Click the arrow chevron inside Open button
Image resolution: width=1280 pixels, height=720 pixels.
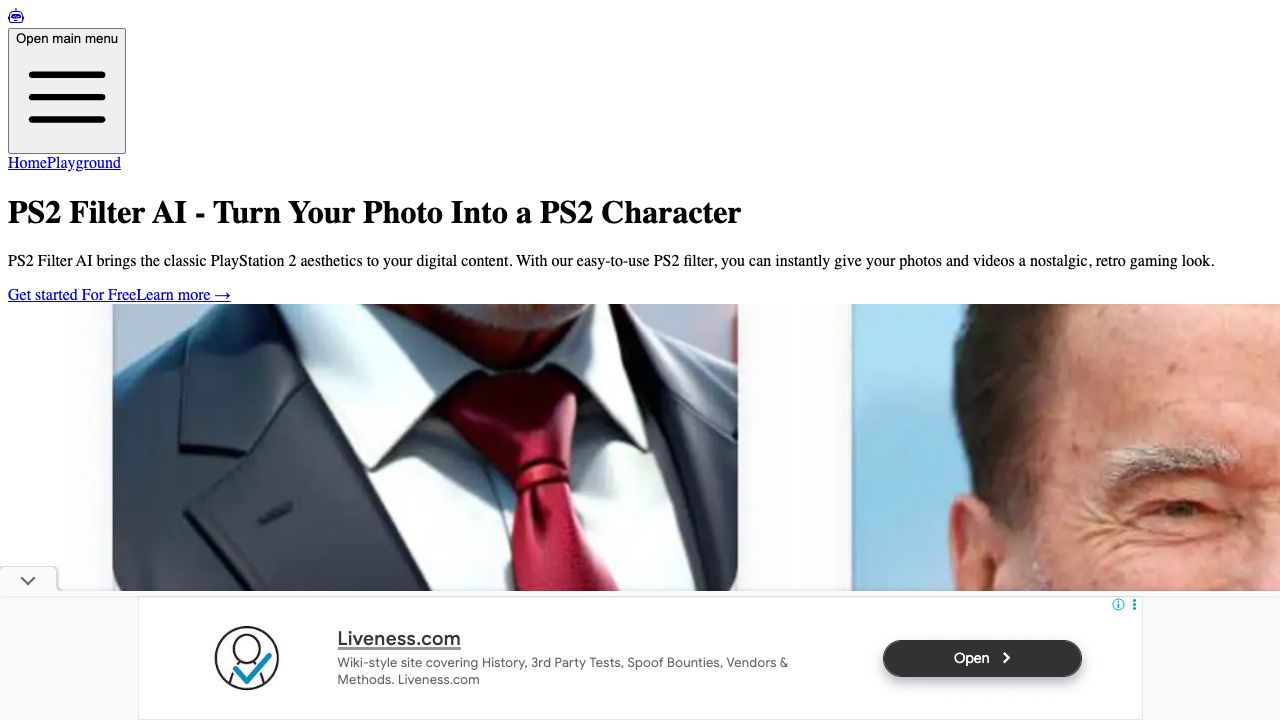point(1006,658)
